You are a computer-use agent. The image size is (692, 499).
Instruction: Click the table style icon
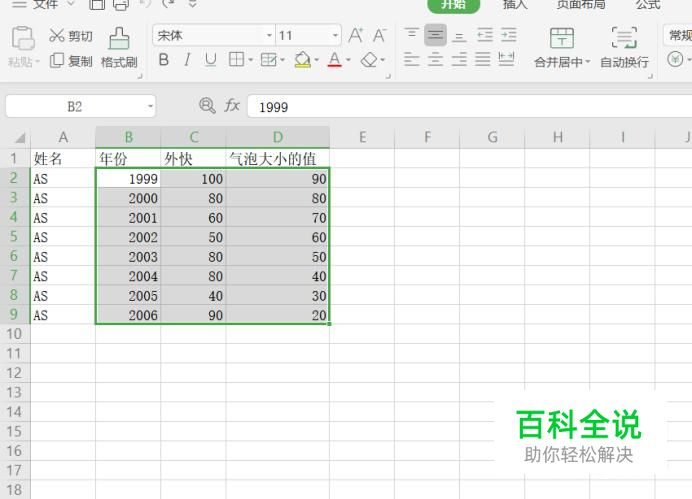(x=268, y=60)
